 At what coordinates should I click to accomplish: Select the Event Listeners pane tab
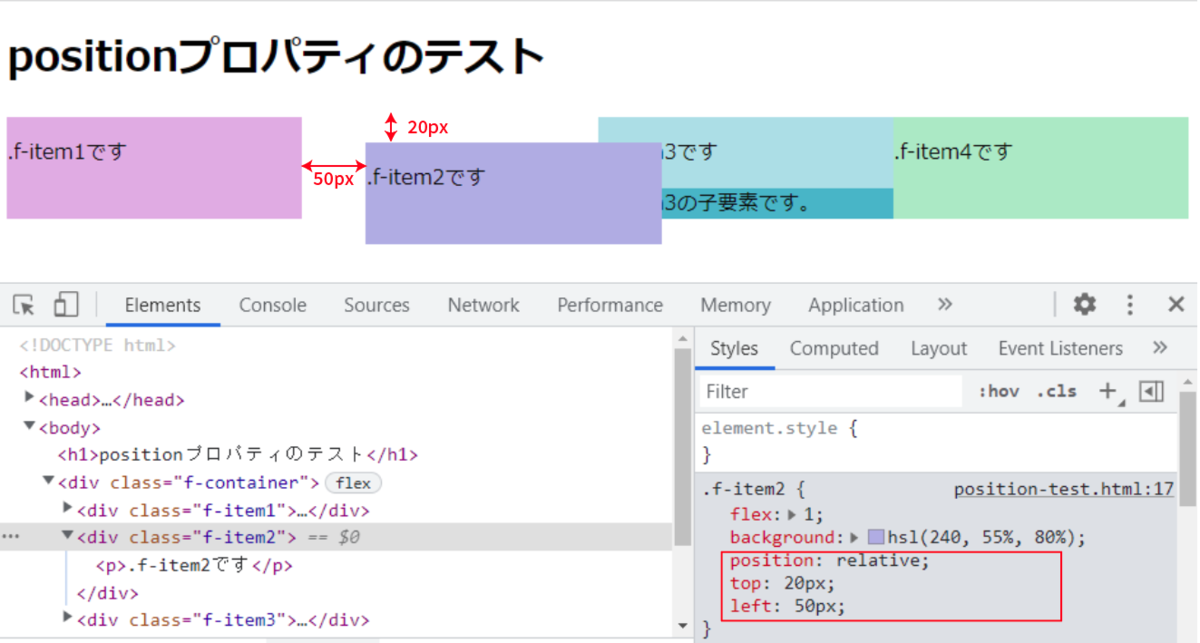(1060, 348)
